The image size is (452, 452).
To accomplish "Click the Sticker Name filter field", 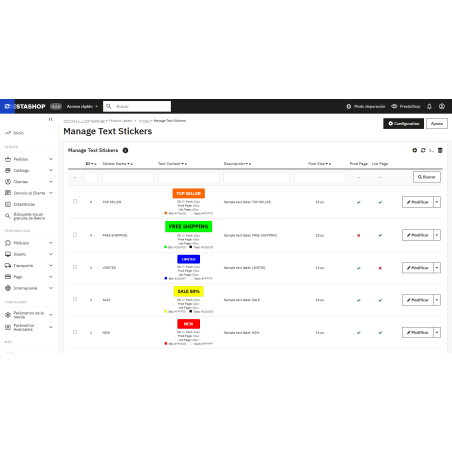I will 128,177.
